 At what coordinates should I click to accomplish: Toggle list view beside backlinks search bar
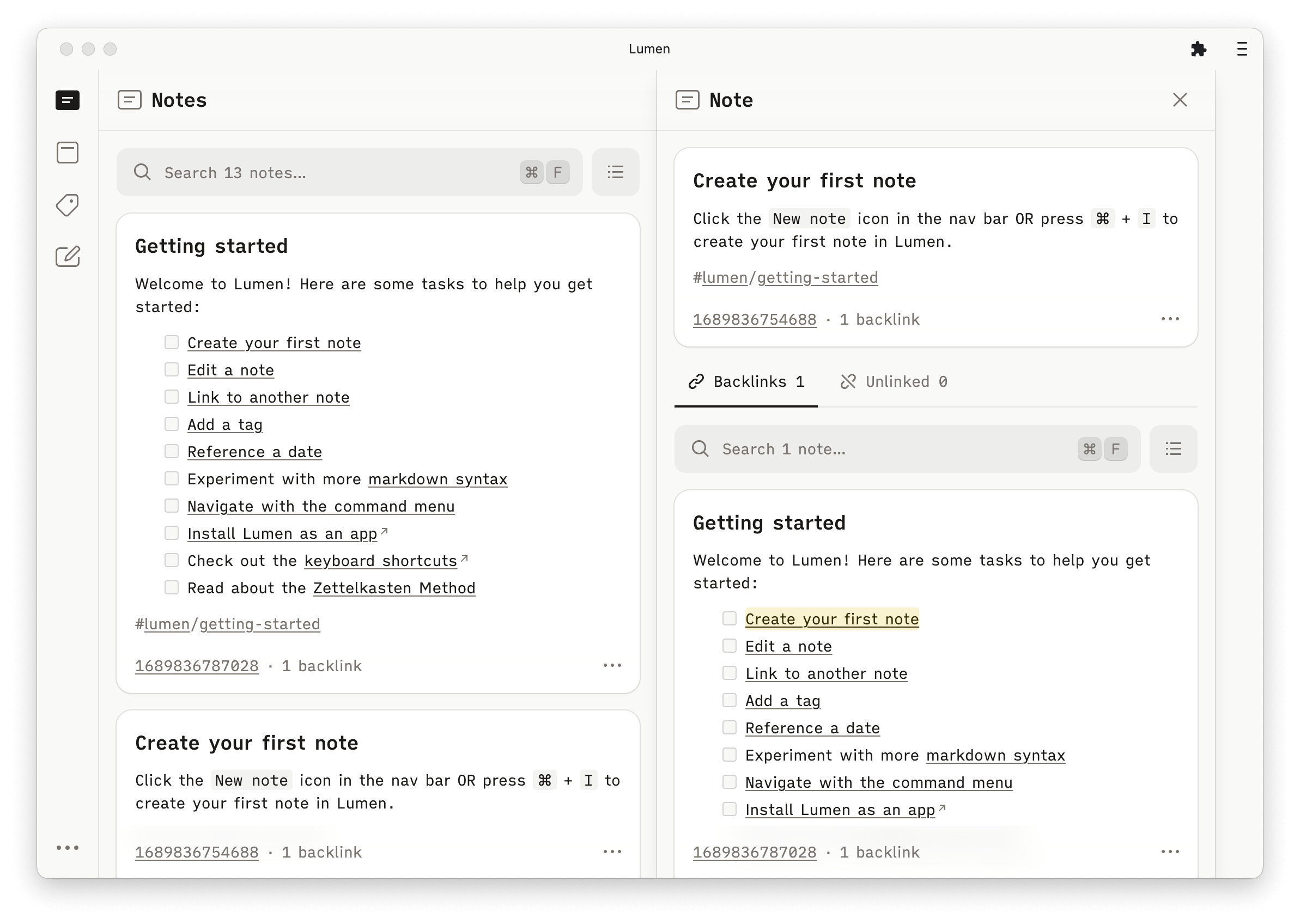(1173, 449)
